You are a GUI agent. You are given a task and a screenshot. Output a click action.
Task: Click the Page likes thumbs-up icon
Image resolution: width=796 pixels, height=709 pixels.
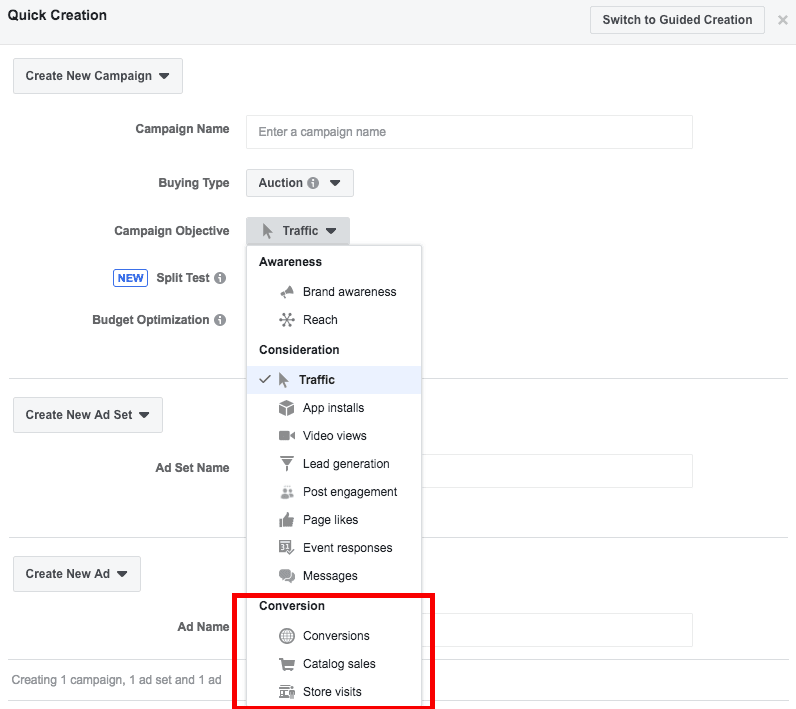tap(287, 520)
